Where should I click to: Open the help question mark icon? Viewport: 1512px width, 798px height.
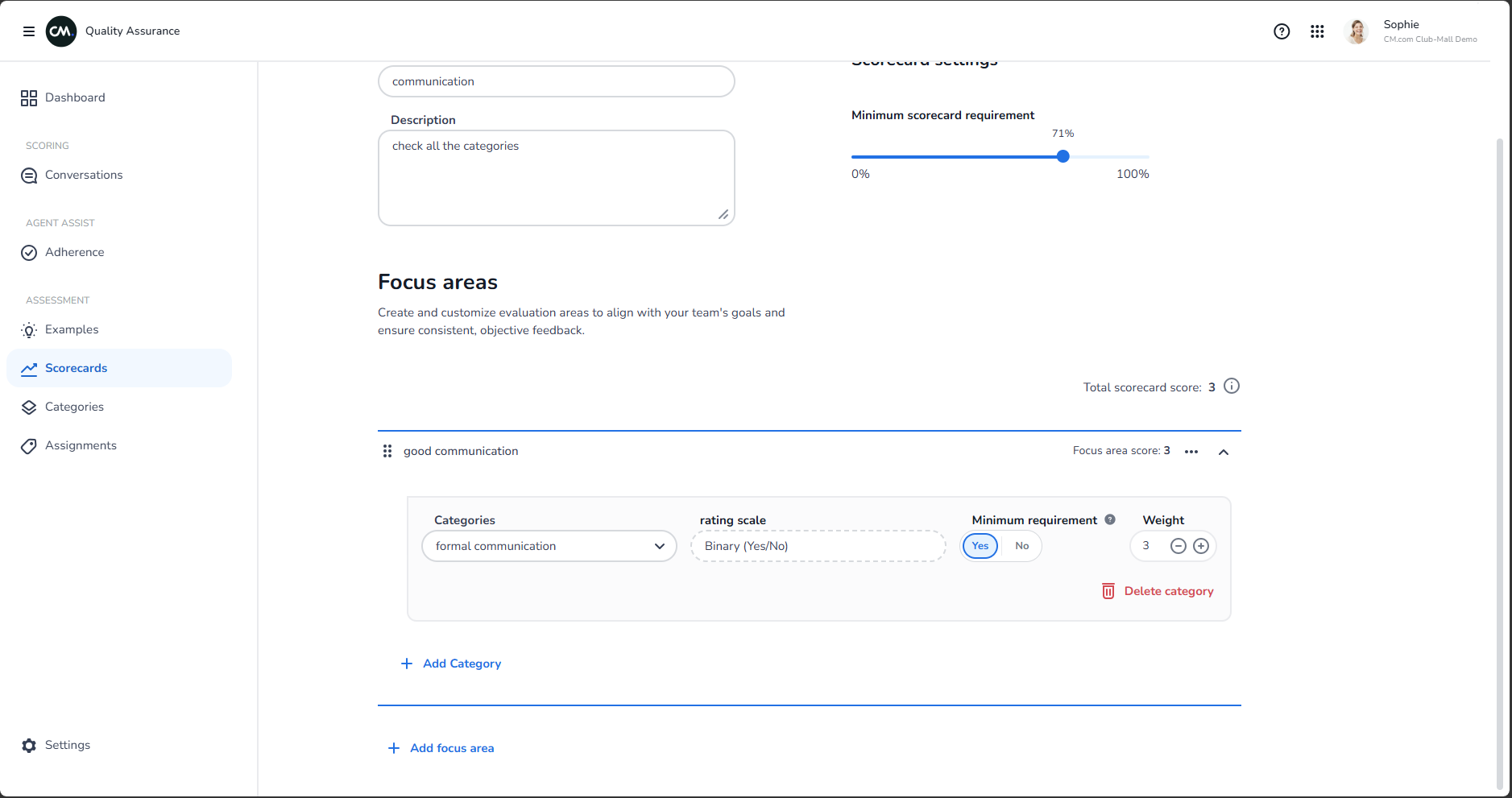pyautogui.click(x=1282, y=31)
